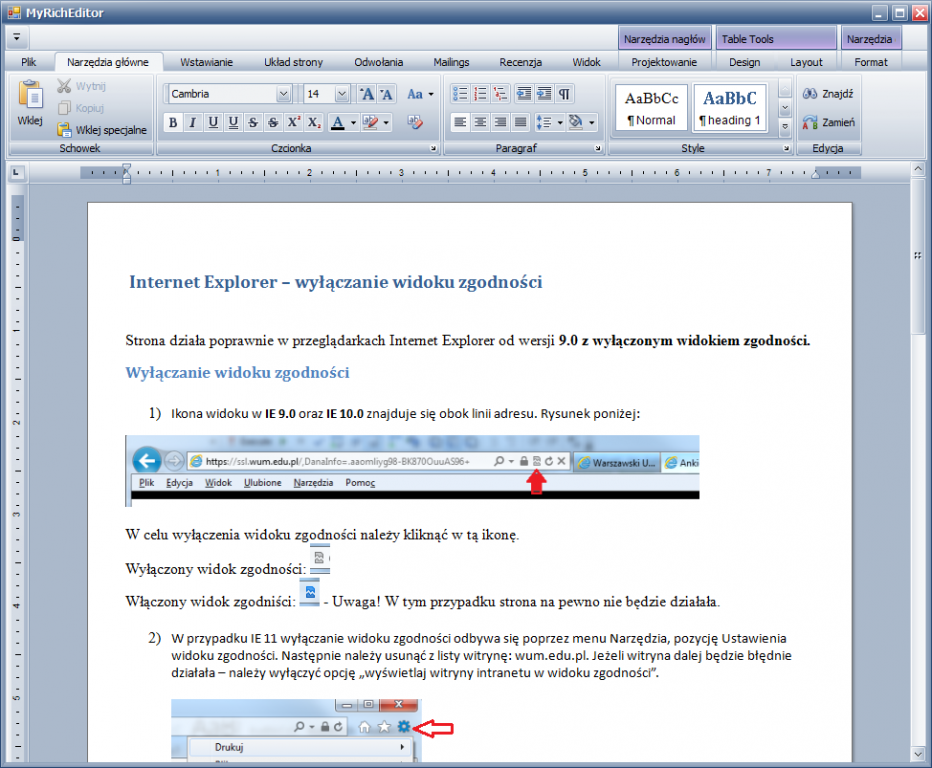Open the quick access toolbar dropdown
This screenshot has width=932, height=768.
coord(17,37)
